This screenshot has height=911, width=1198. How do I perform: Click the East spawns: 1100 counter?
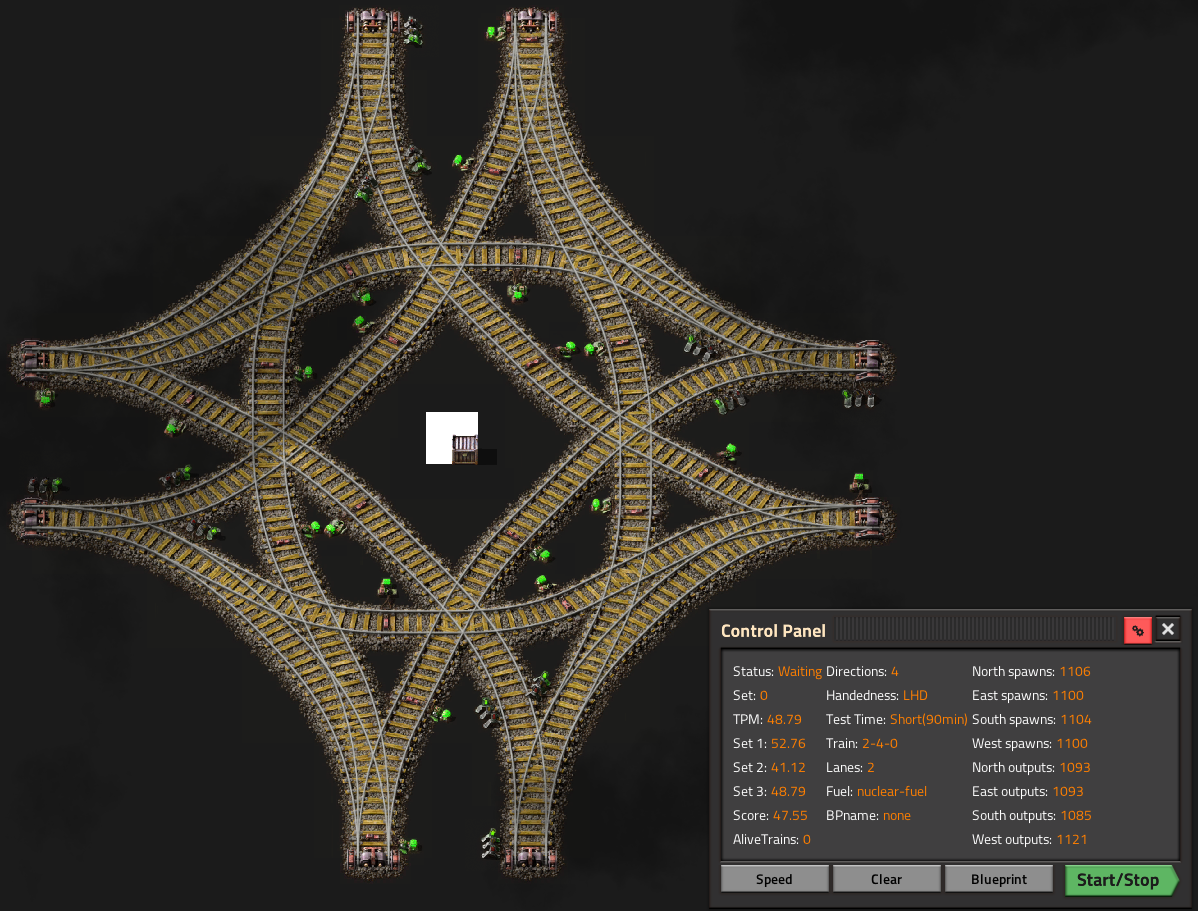tap(1028, 695)
